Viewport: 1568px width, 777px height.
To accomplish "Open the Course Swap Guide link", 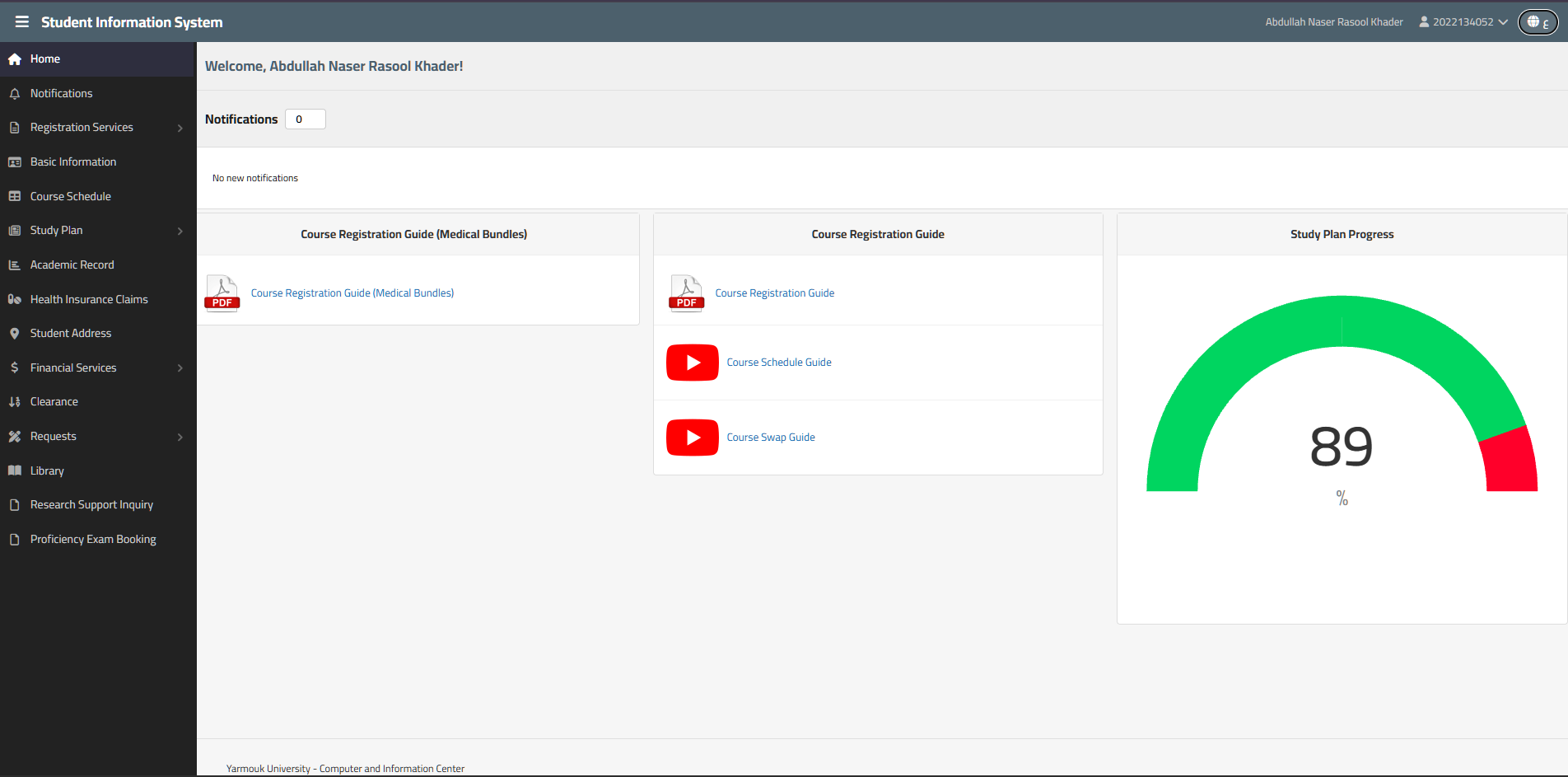I will [771, 438].
